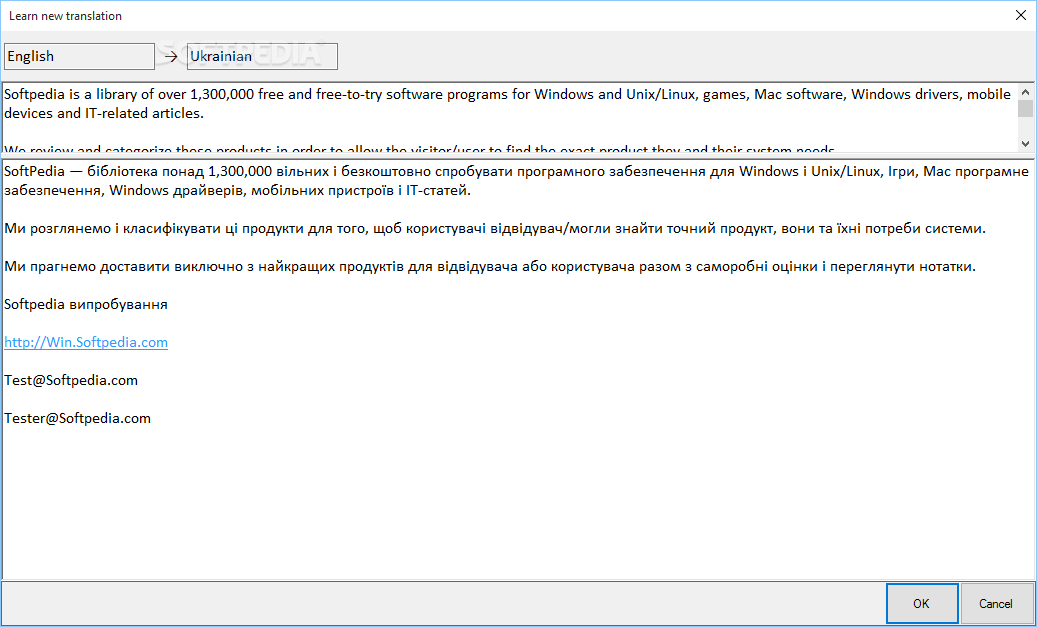Click the source text scrollbar thumb
The height and width of the screenshot is (627, 1037).
point(1026,108)
